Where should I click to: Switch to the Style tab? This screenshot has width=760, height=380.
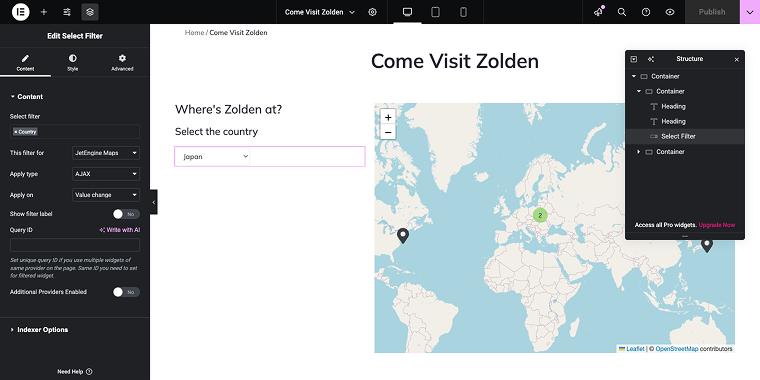pyautogui.click(x=72, y=63)
